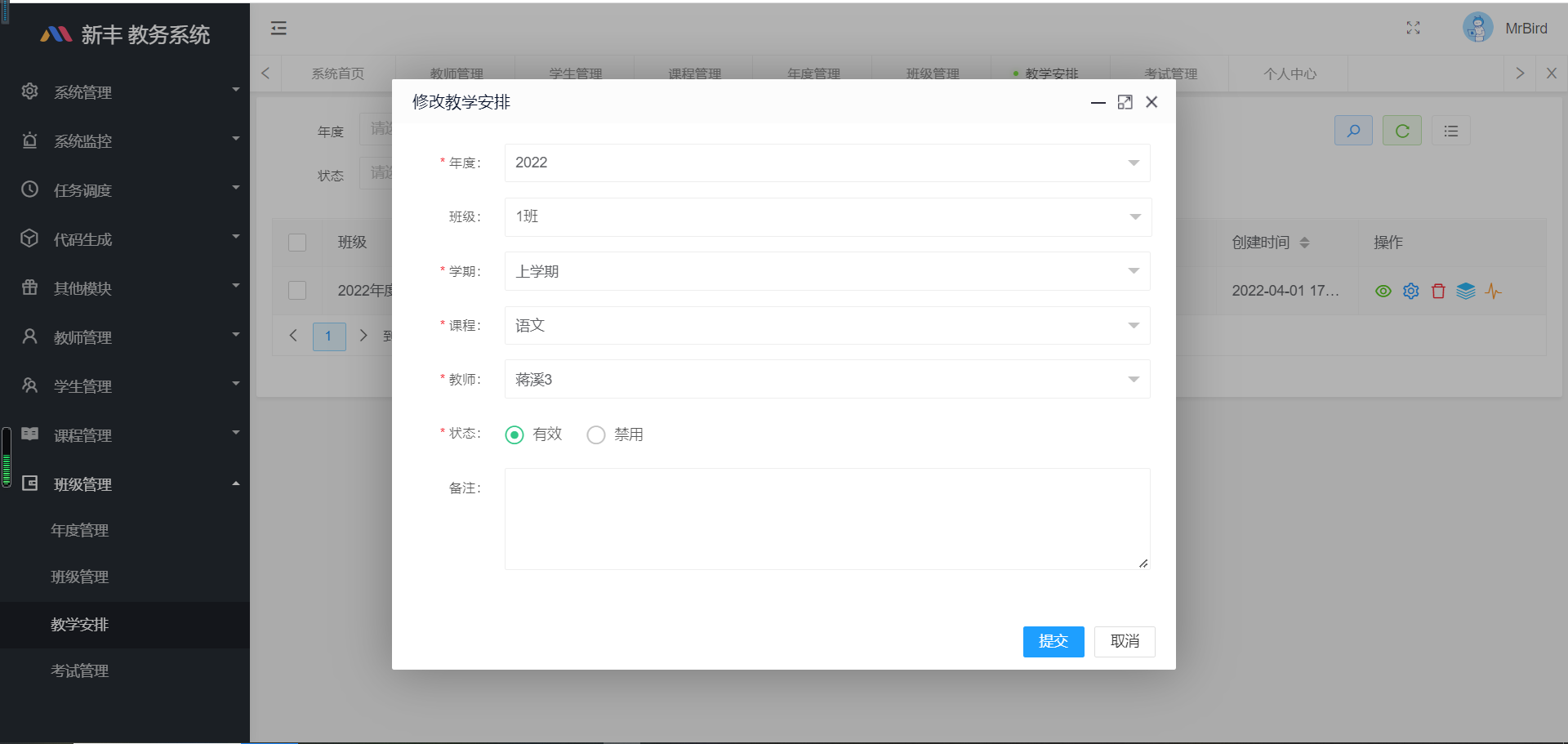Screen dimensions: 1568x744
Task: Click the 系统监控 alarm icon
Action: point(29,140)
